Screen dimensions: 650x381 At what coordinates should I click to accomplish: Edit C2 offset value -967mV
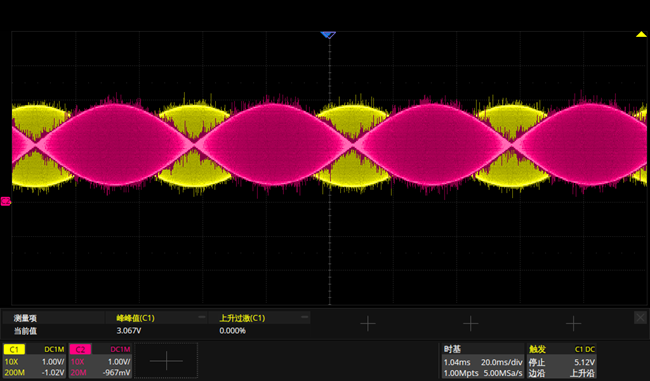[117, 373]
